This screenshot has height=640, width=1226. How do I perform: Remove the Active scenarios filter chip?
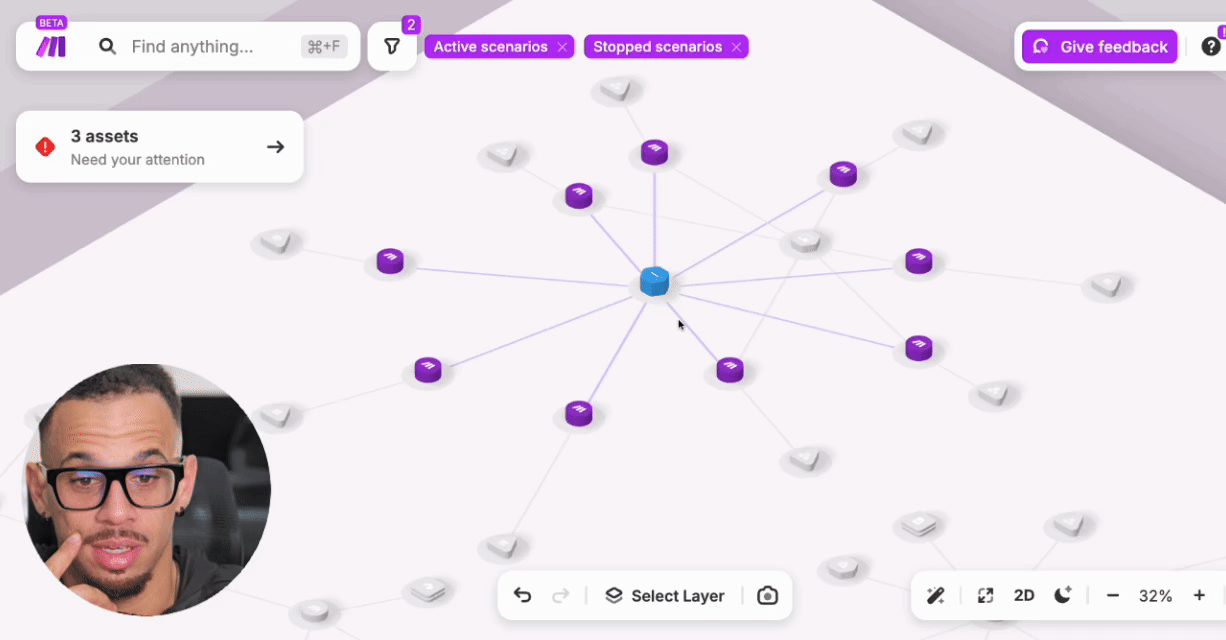(x=563, y=46)
